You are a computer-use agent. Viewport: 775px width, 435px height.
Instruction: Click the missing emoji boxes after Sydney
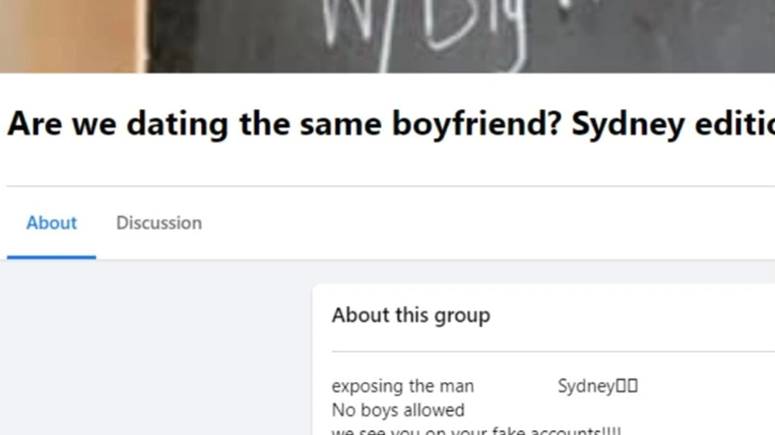point(627,385)
